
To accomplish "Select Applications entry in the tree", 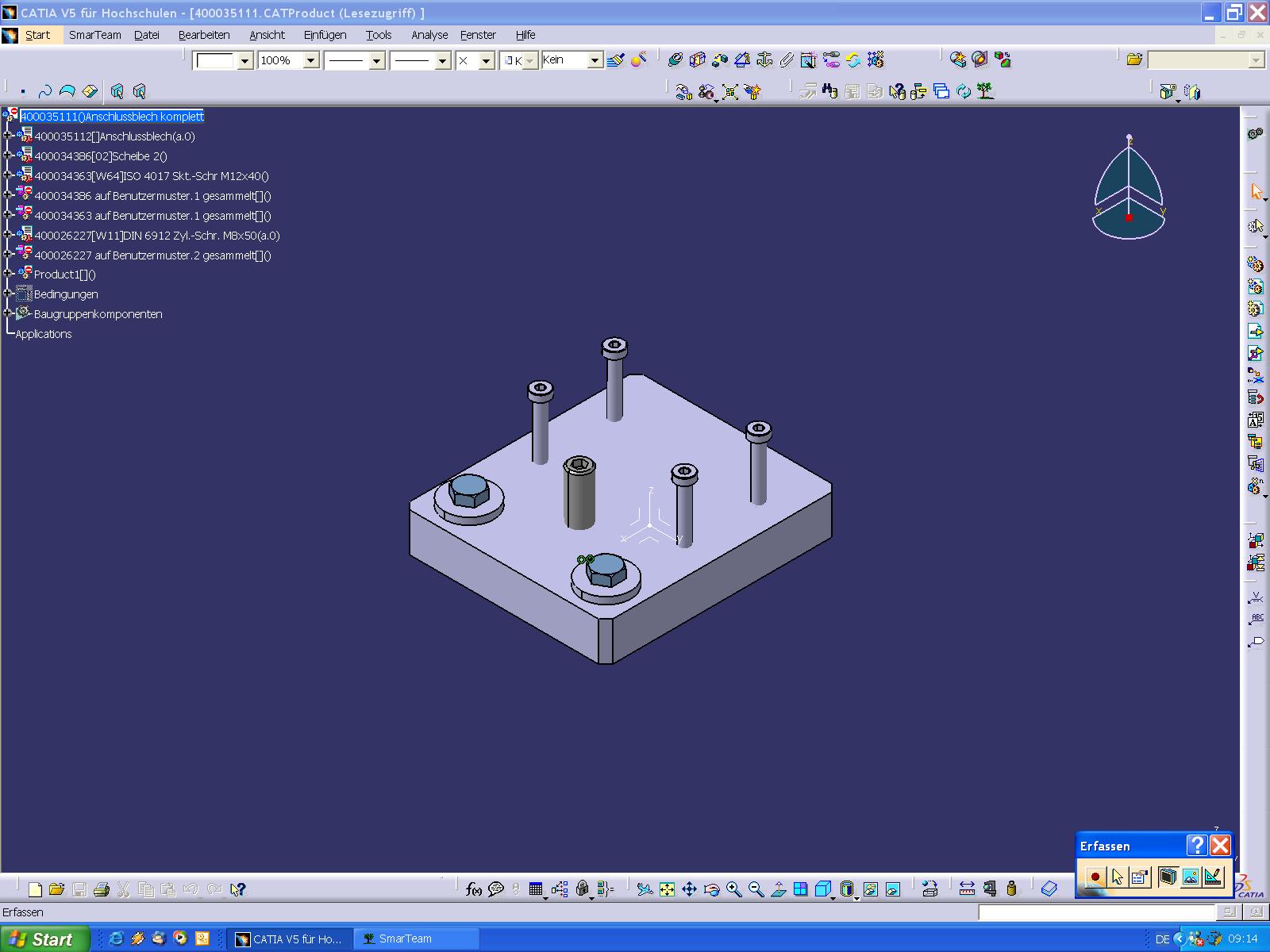I will click(44, 334).
